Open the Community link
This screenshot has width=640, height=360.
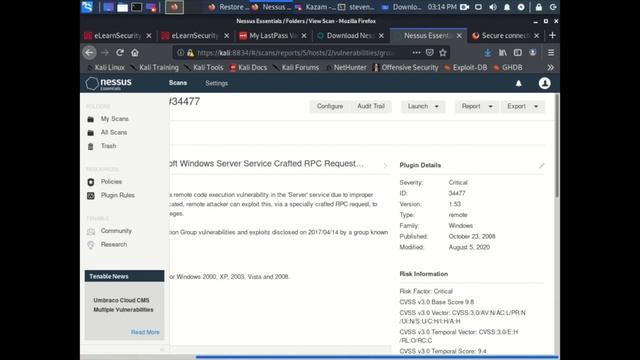point(116,231)
